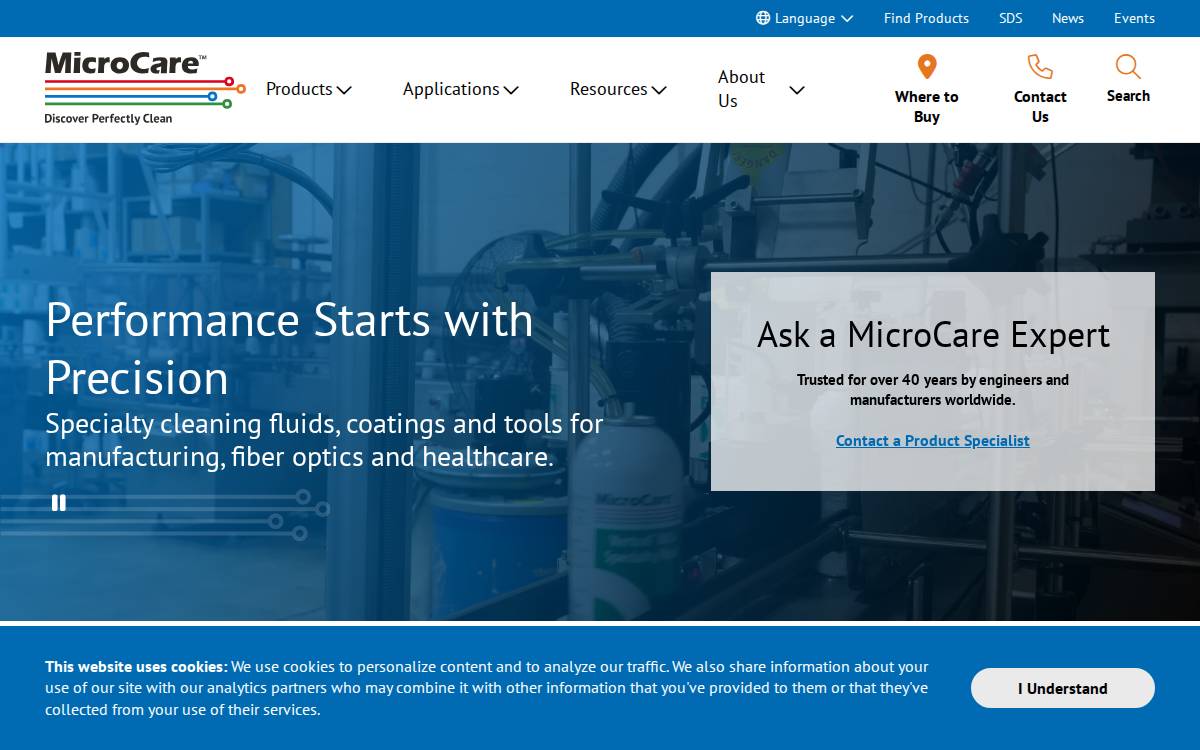Viewport: 1200px width, 750px height.
Task: Expand the Resources menu chevron
Action: [x=659, y=90]
